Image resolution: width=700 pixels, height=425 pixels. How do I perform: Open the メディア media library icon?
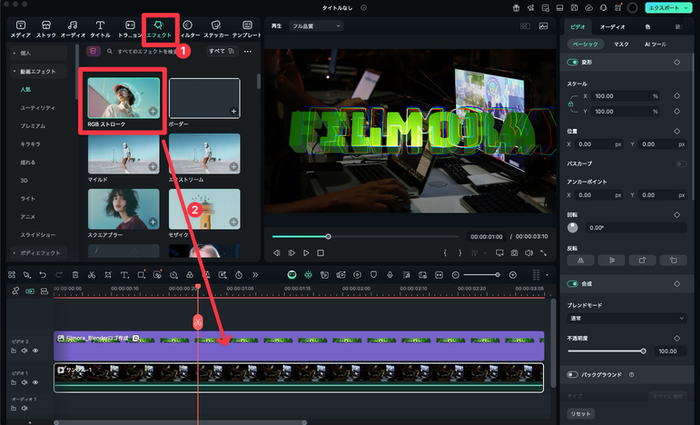(x=20, y=27)
